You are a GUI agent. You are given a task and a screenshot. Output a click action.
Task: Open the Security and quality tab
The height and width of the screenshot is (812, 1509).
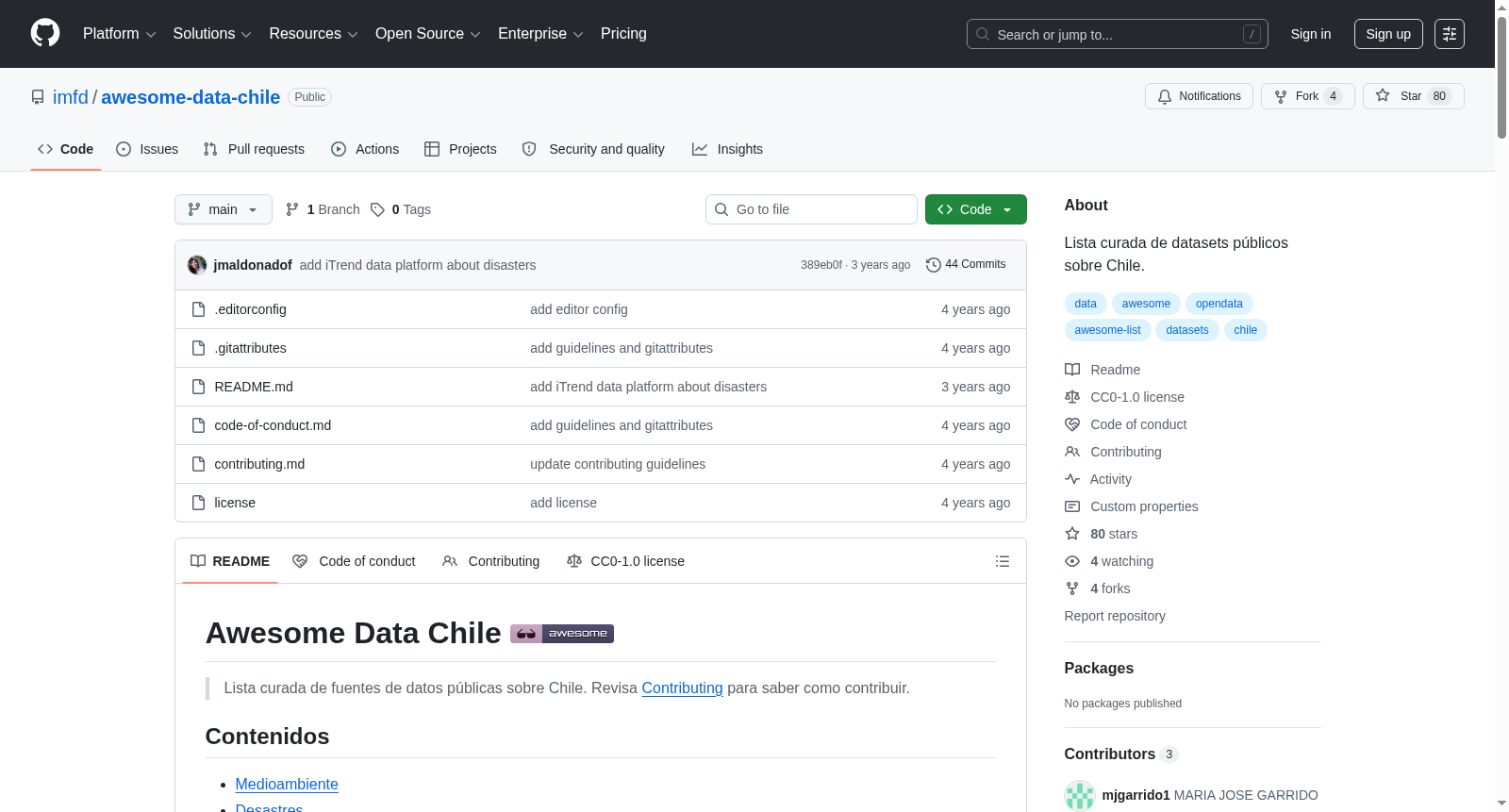click(x=593, y=149)
